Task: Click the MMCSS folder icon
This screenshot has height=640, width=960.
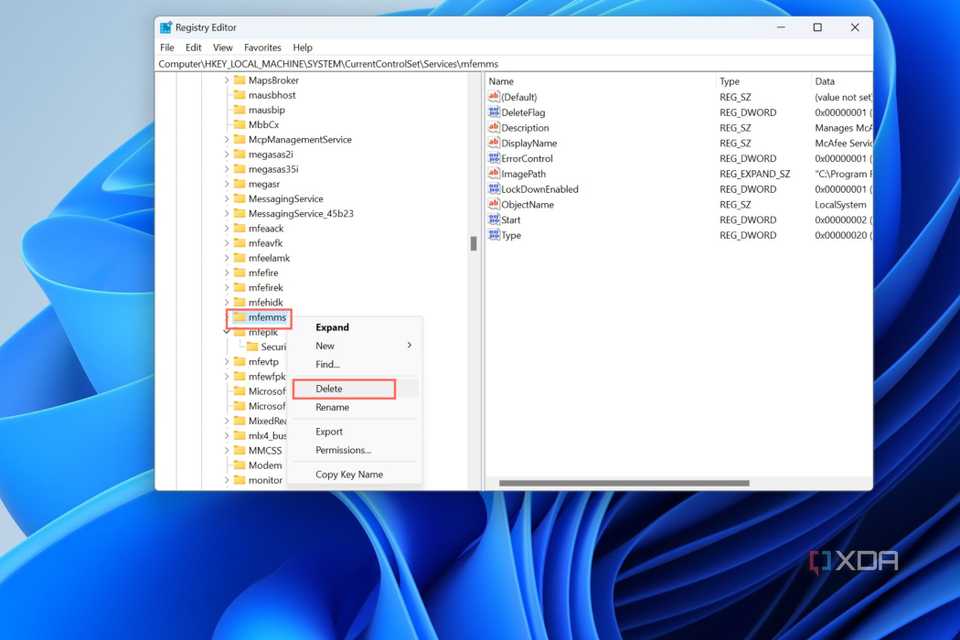Action: [x=239, y=450]
